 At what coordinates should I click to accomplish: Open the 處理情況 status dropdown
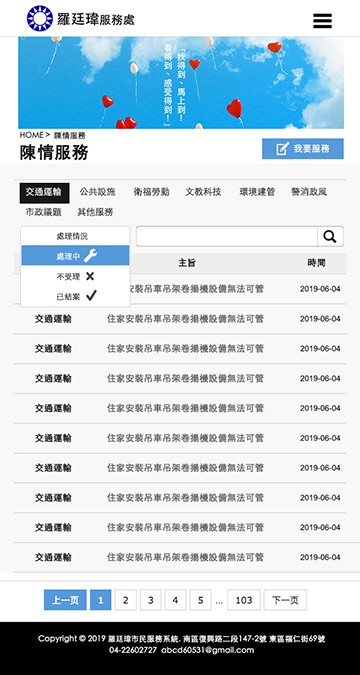(75, 236)
